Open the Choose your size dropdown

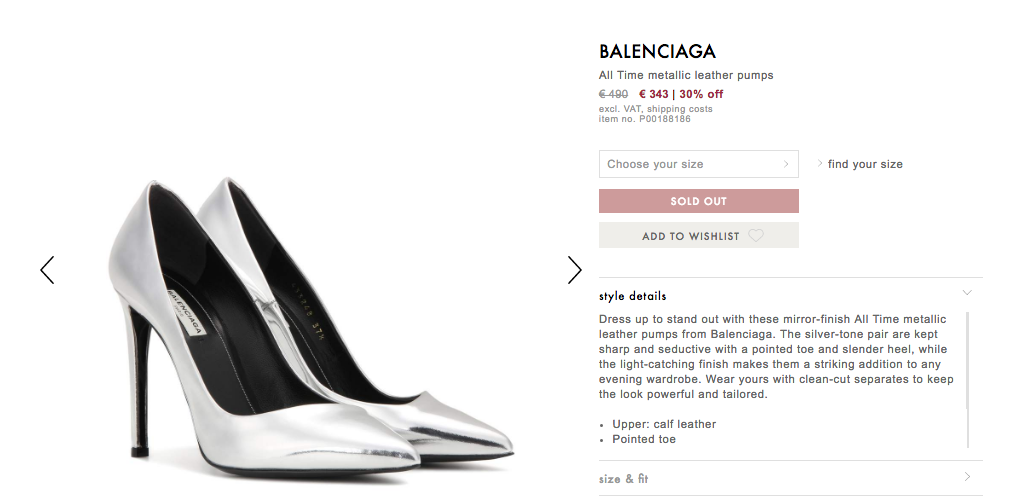coord(699,164)
